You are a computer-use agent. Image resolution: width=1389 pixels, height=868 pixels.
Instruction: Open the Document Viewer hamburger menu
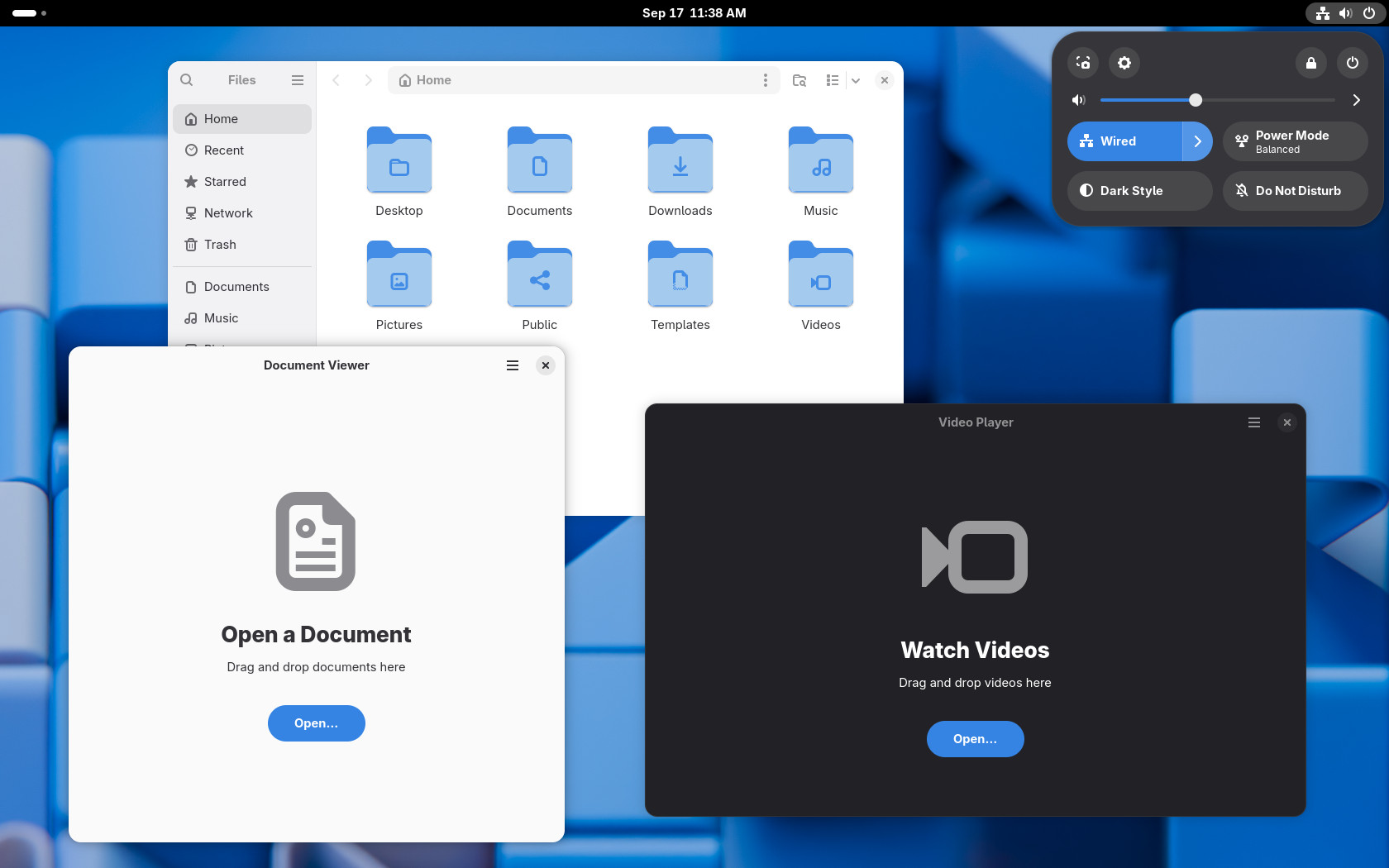pos(513,365)
